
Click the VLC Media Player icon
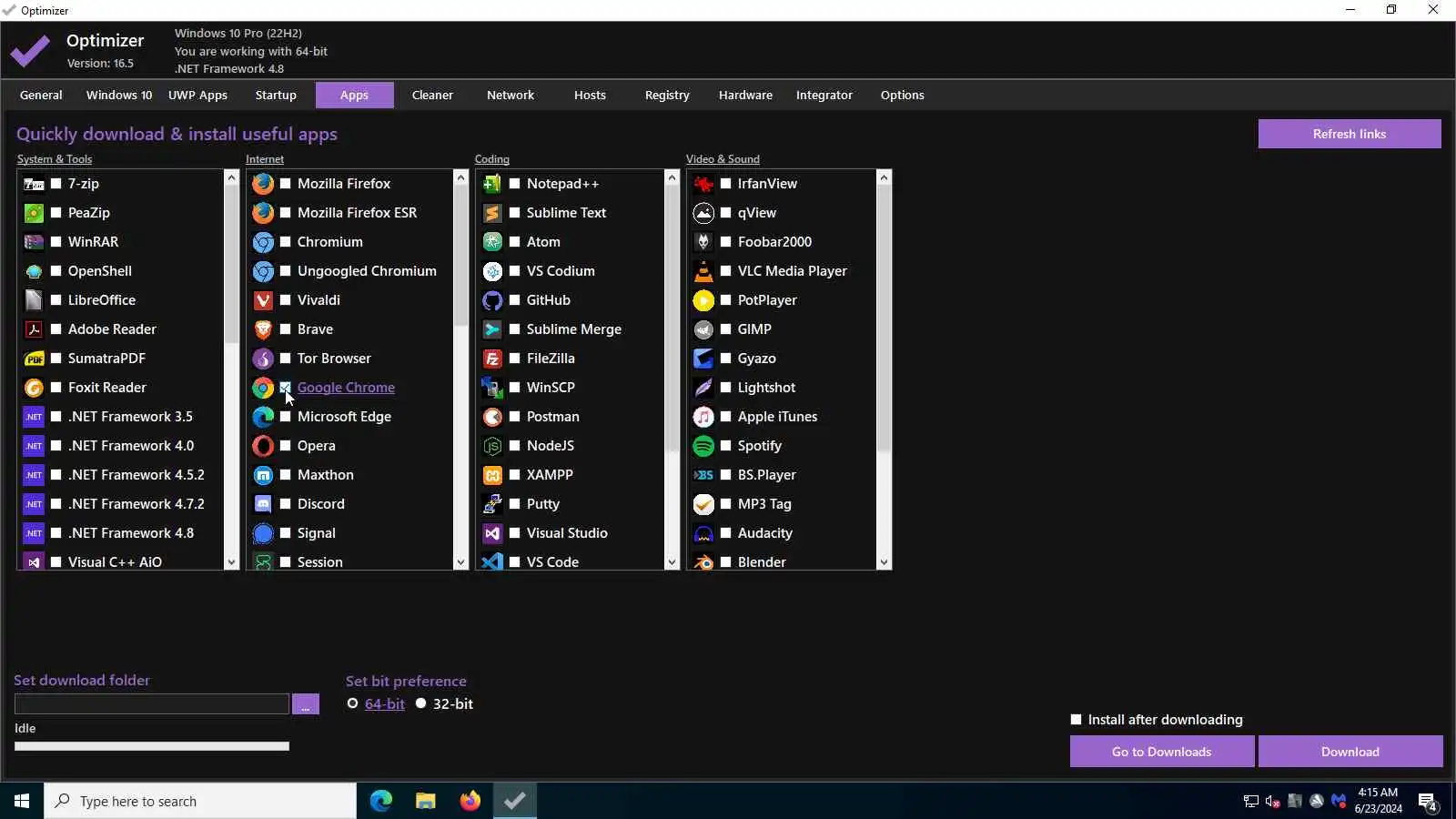[x=703, y=271]
